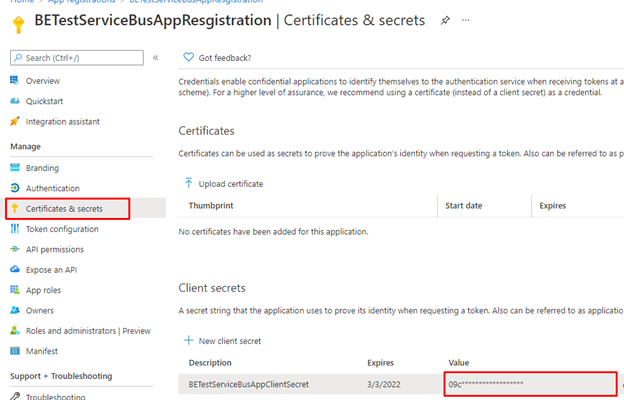The image size is (624, 400).
Task: Click the Owners people icon
Action: point(15,310)
